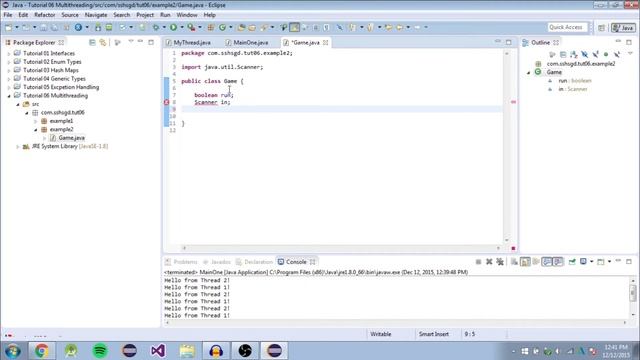This screenshot has width=640, height=360.
Task: Click the New Java Package icon
Action: pyautogui.click(x=211, y=27)
